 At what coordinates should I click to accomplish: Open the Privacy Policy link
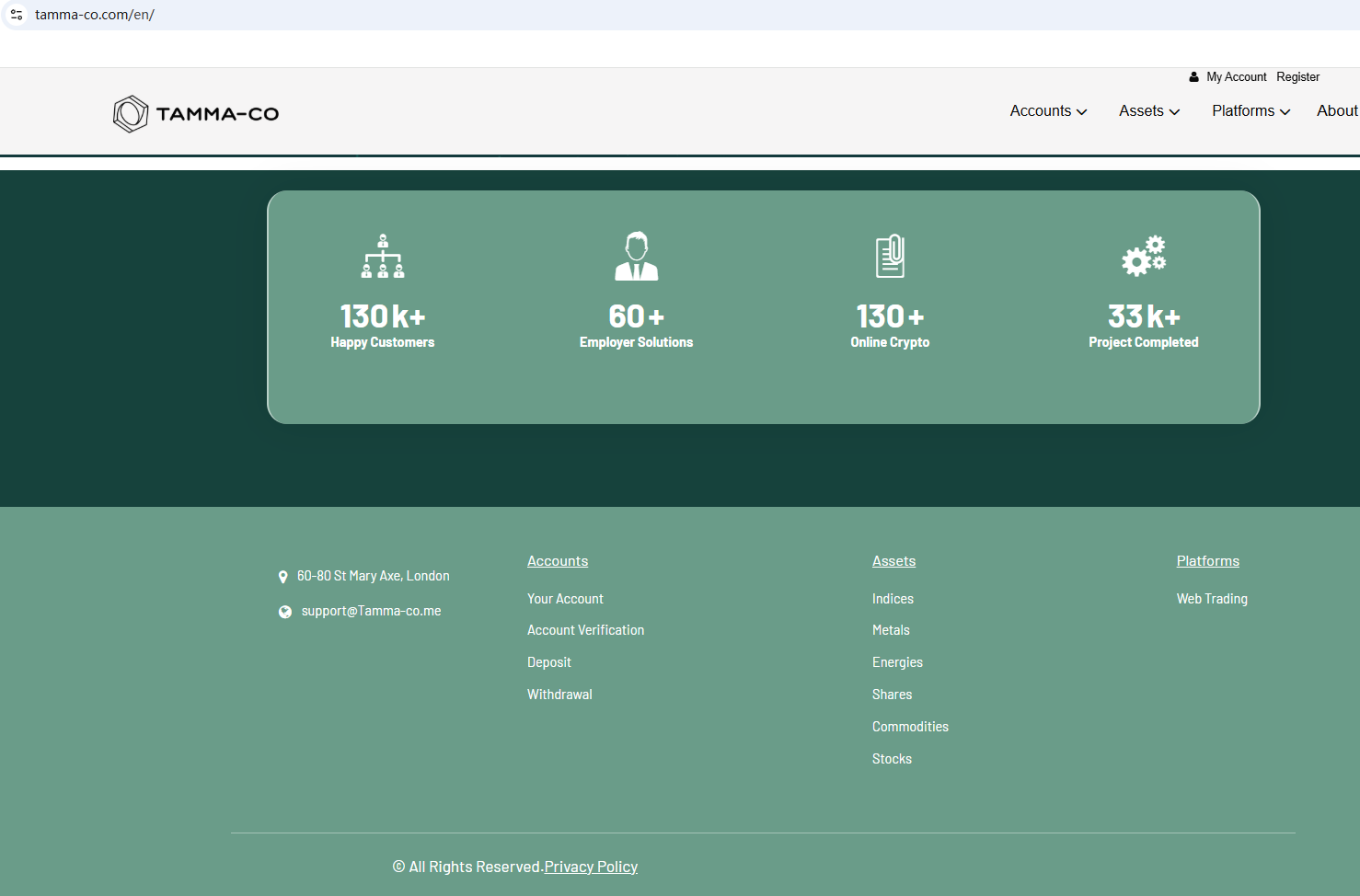click(591, 867)
